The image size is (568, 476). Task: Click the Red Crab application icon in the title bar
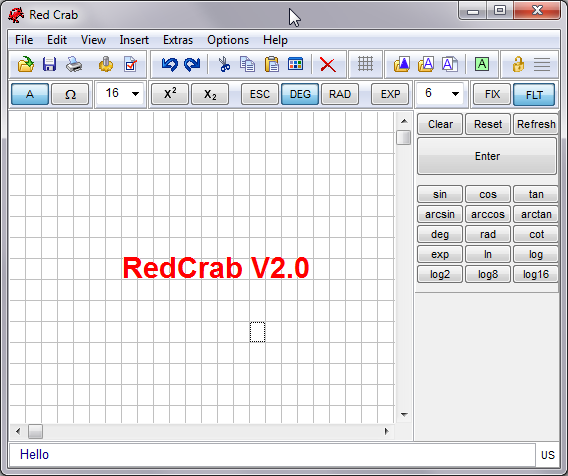pos(16,15)
